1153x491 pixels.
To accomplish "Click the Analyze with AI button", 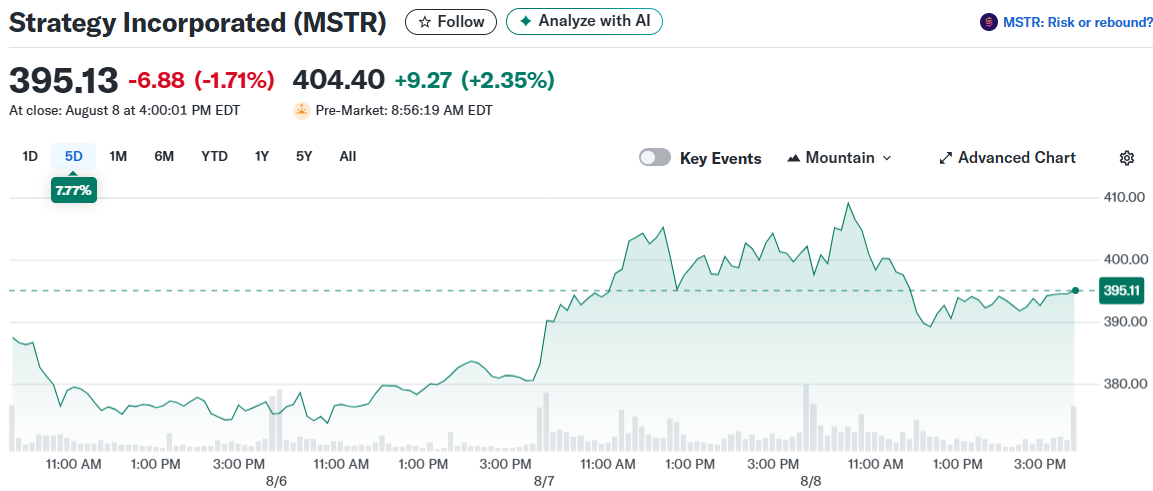I will coord(585,22).
